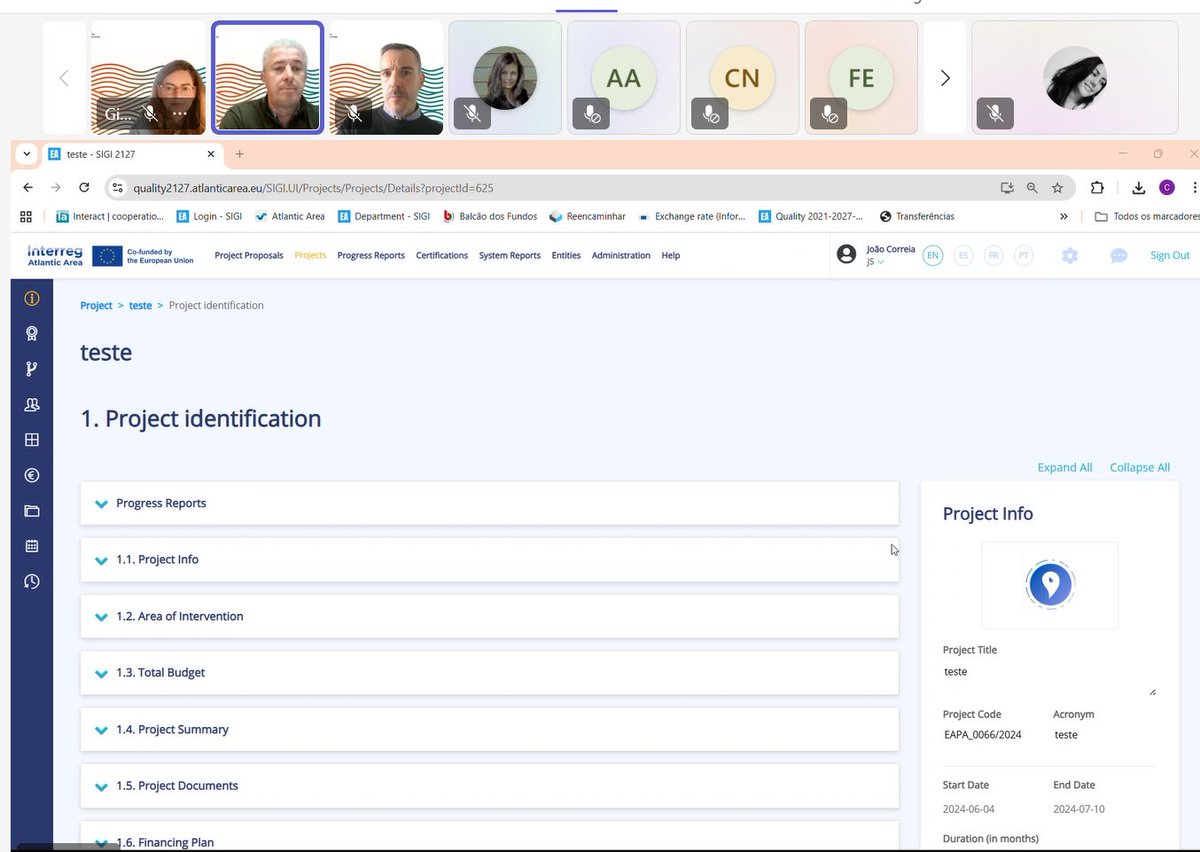Select the teste - SIGI 2127 browser tab

coord(130,154)
